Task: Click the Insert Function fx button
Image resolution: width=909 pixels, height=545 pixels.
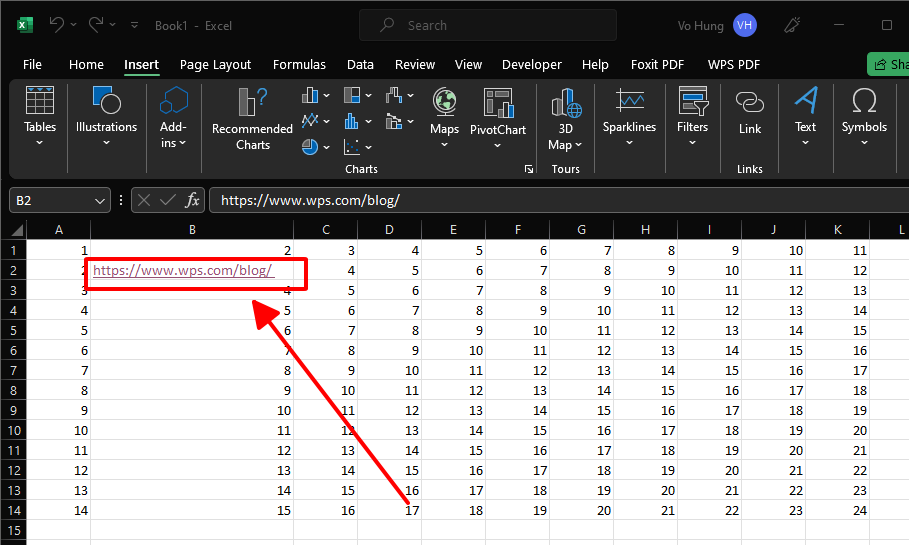Action: [193, 200]
